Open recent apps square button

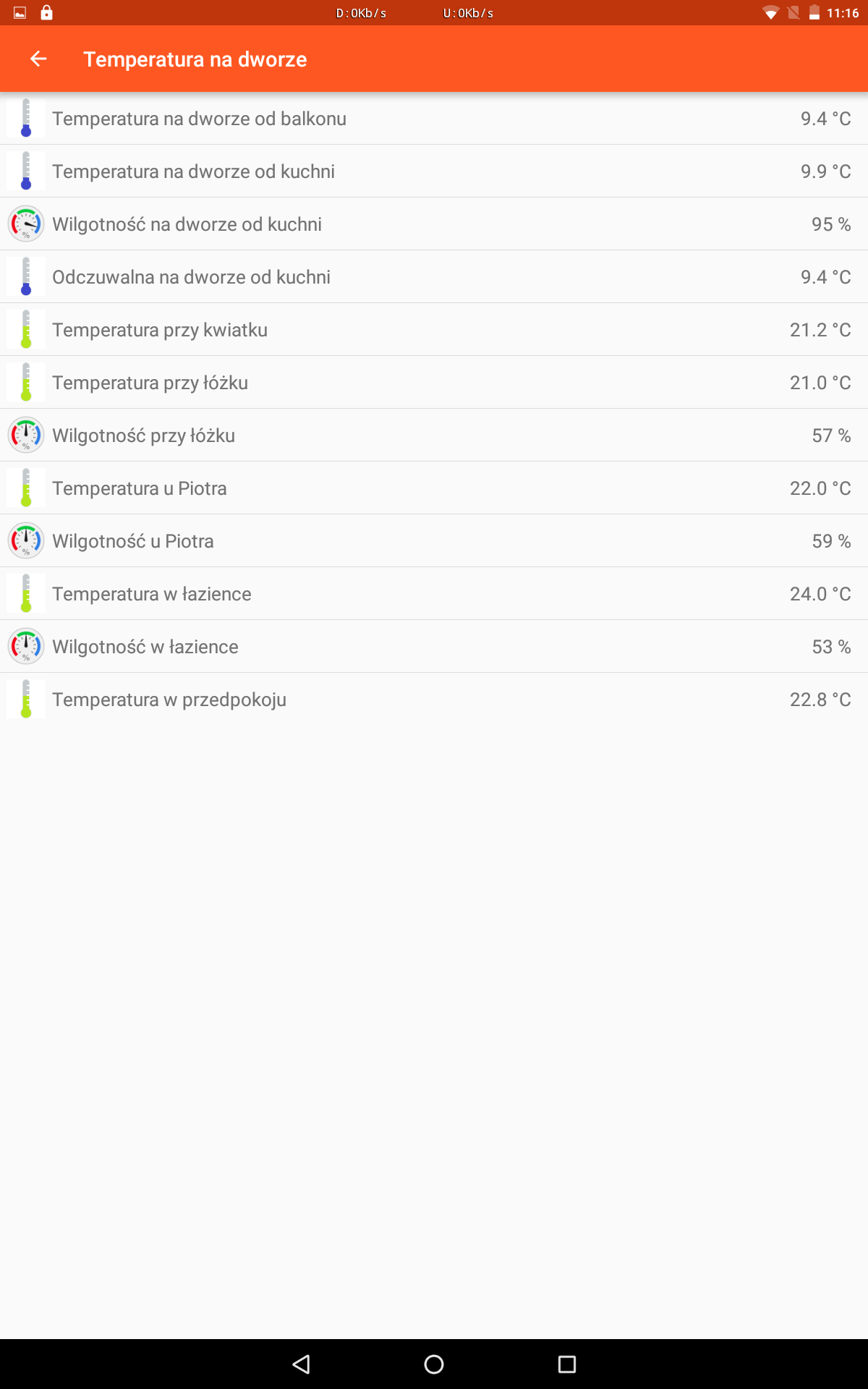[x=567, y=1364]
